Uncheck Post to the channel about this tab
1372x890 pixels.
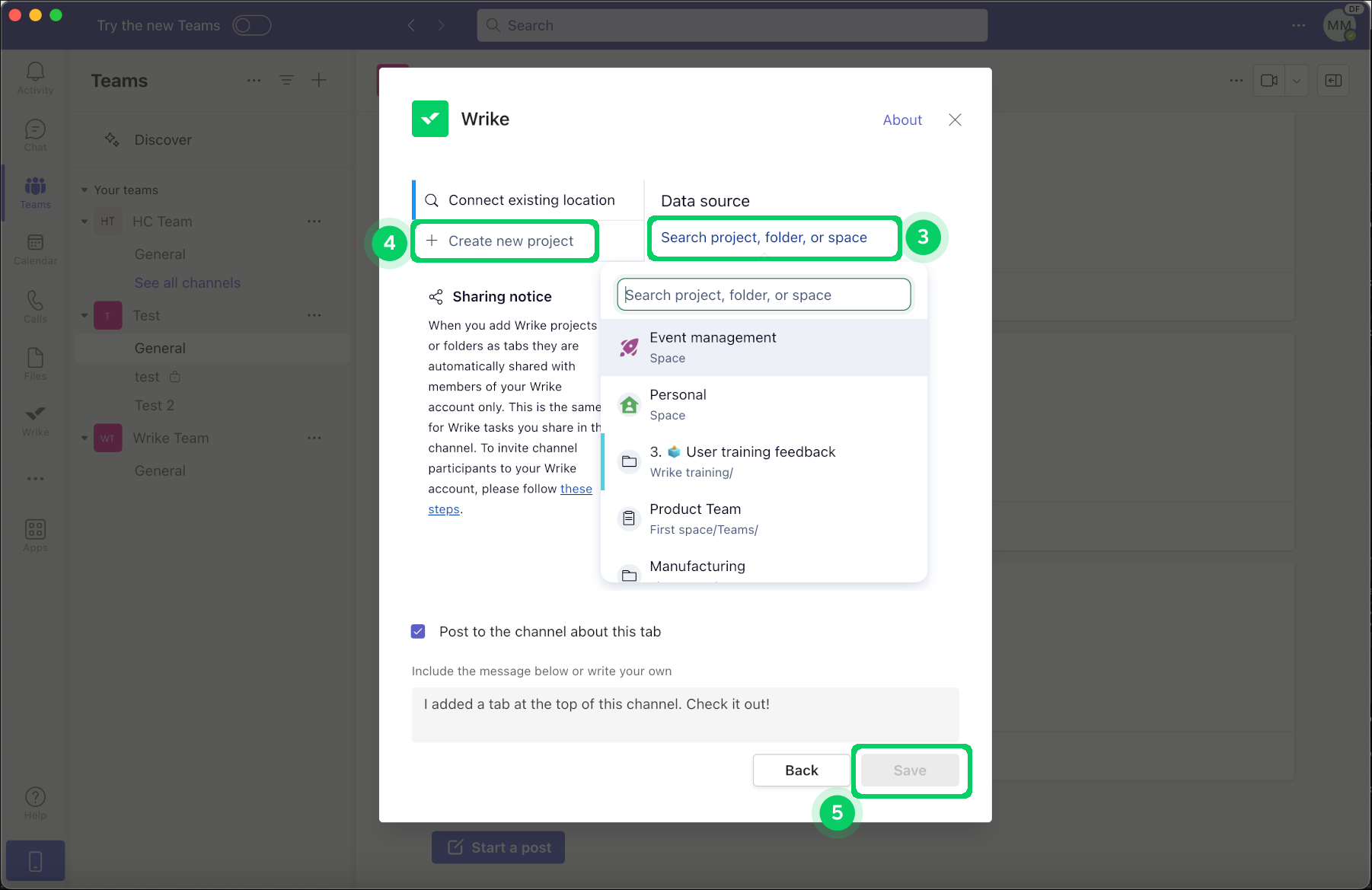click(x=418, y=631)
